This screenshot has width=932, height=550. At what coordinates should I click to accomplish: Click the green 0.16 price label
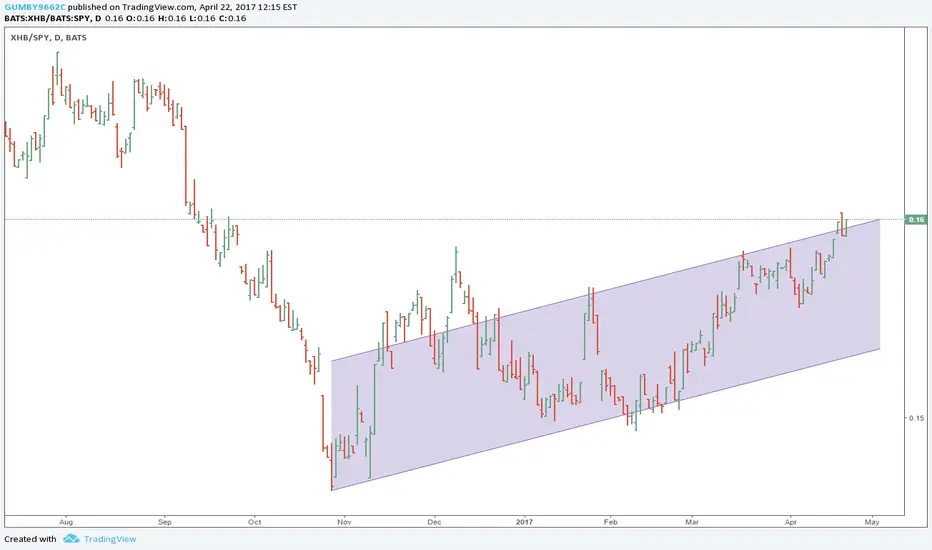coord(916,219)
